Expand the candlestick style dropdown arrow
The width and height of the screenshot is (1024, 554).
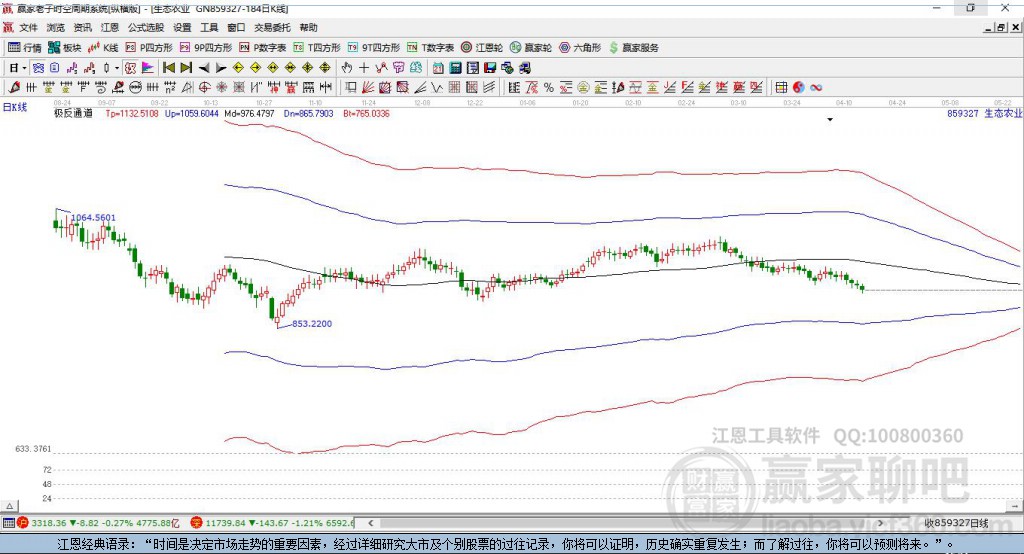coord(117,68)
